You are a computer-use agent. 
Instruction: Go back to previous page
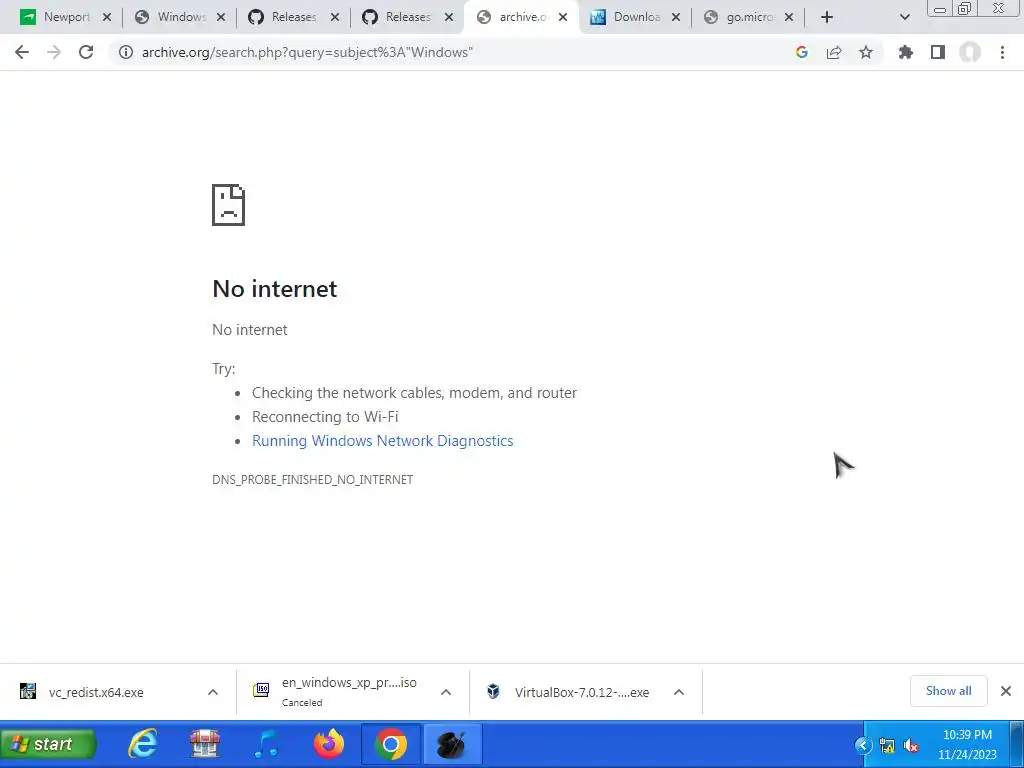pos(22,52)
